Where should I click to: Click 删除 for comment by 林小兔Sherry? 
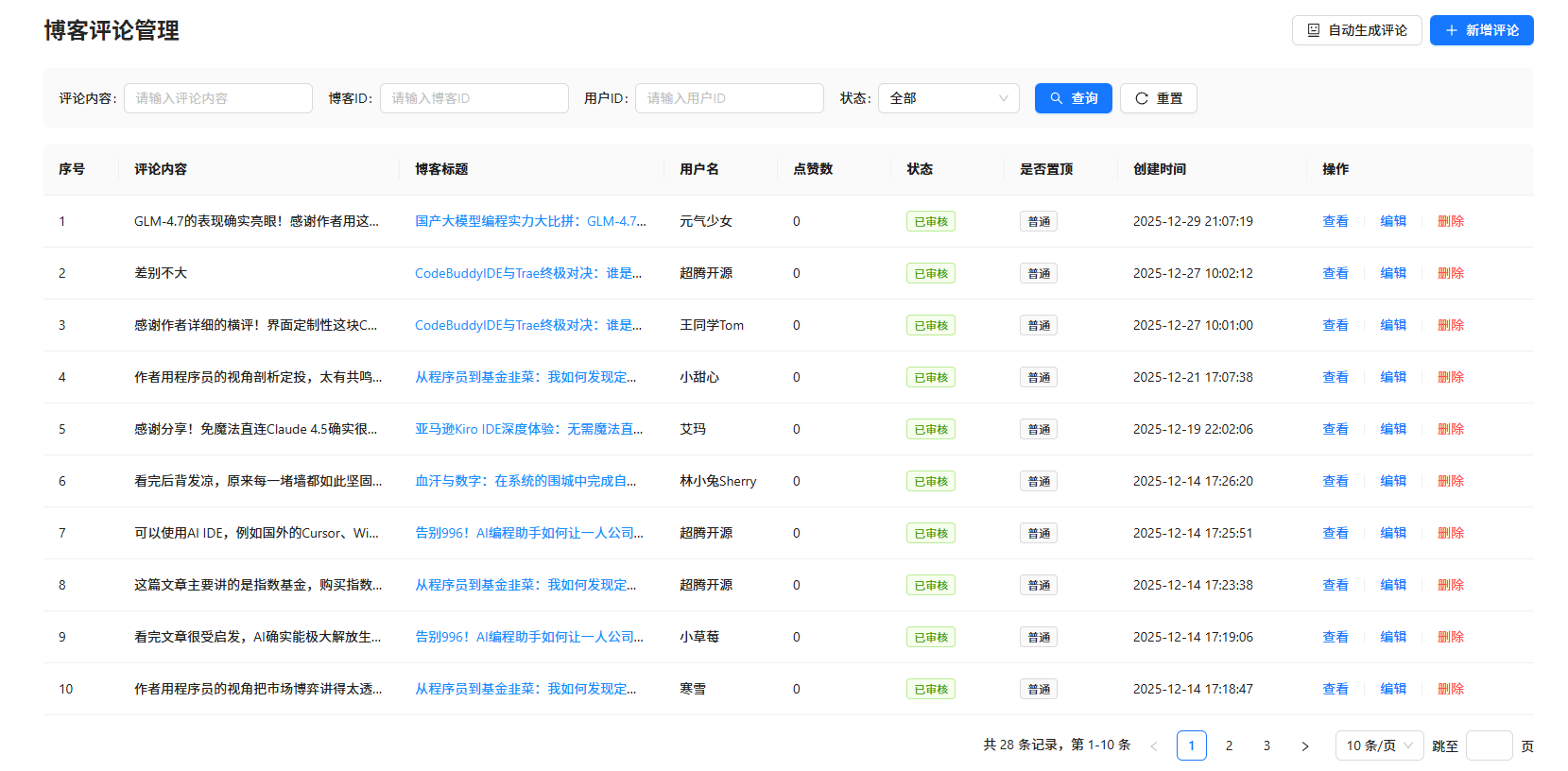click(x=1450, y=481)
